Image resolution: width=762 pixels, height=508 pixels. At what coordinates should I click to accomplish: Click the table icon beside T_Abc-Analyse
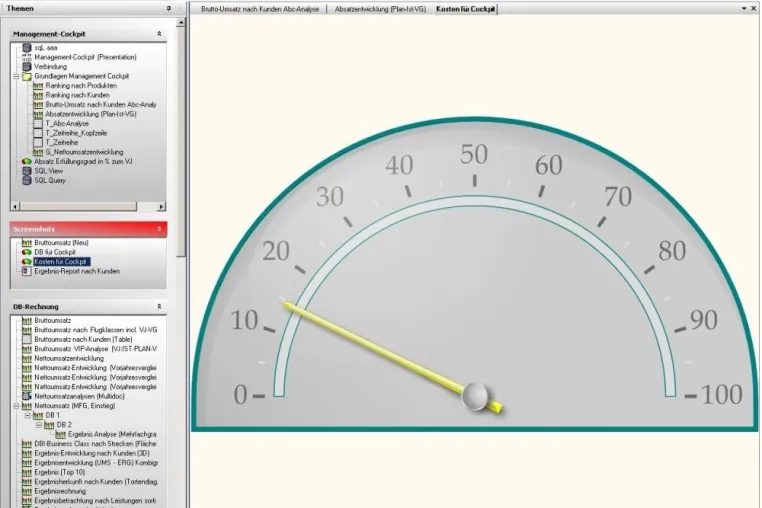coord(38,123)
